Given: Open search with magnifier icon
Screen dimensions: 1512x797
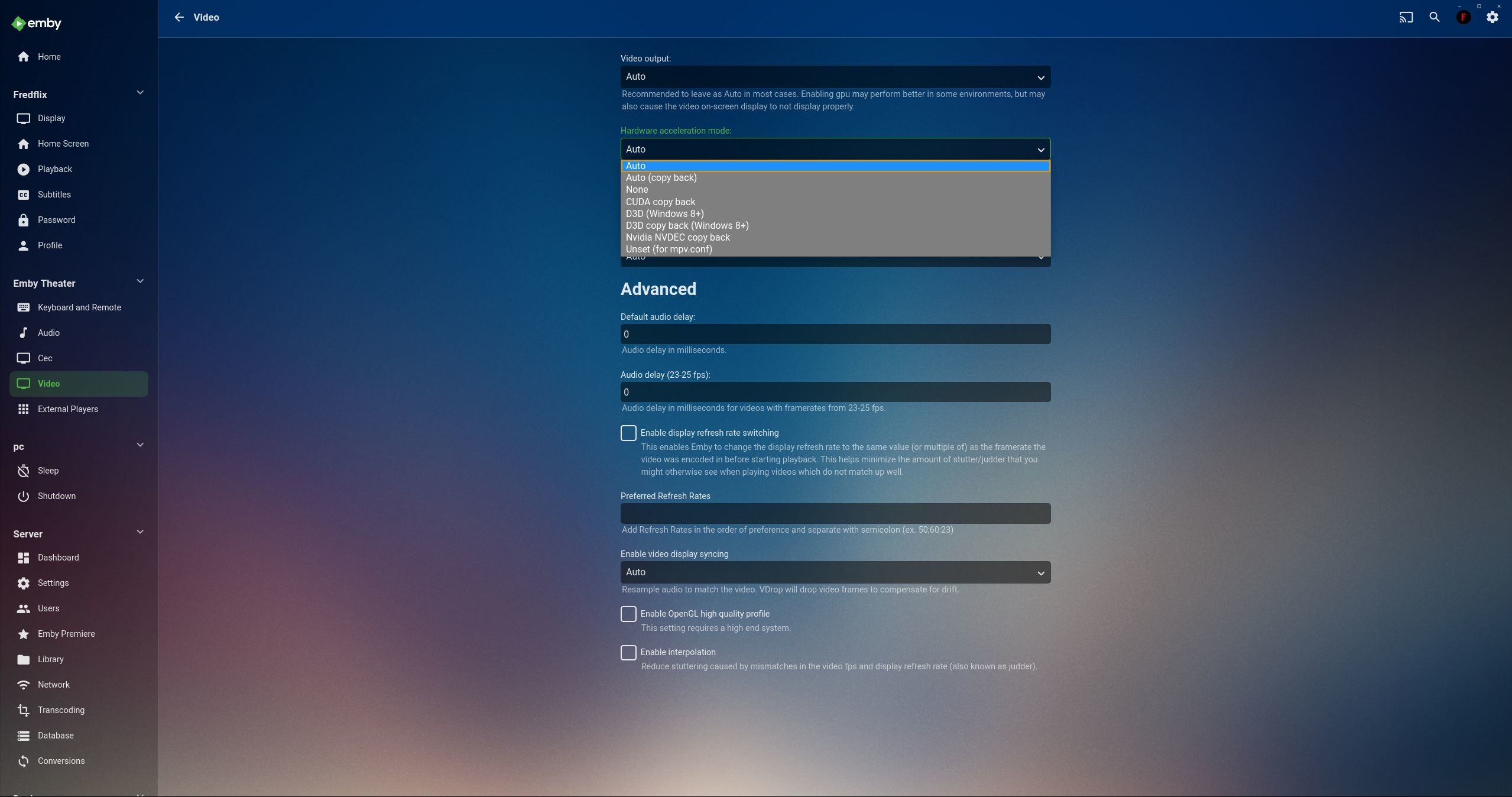Looking at the screenshot, I should (1435, 17).
